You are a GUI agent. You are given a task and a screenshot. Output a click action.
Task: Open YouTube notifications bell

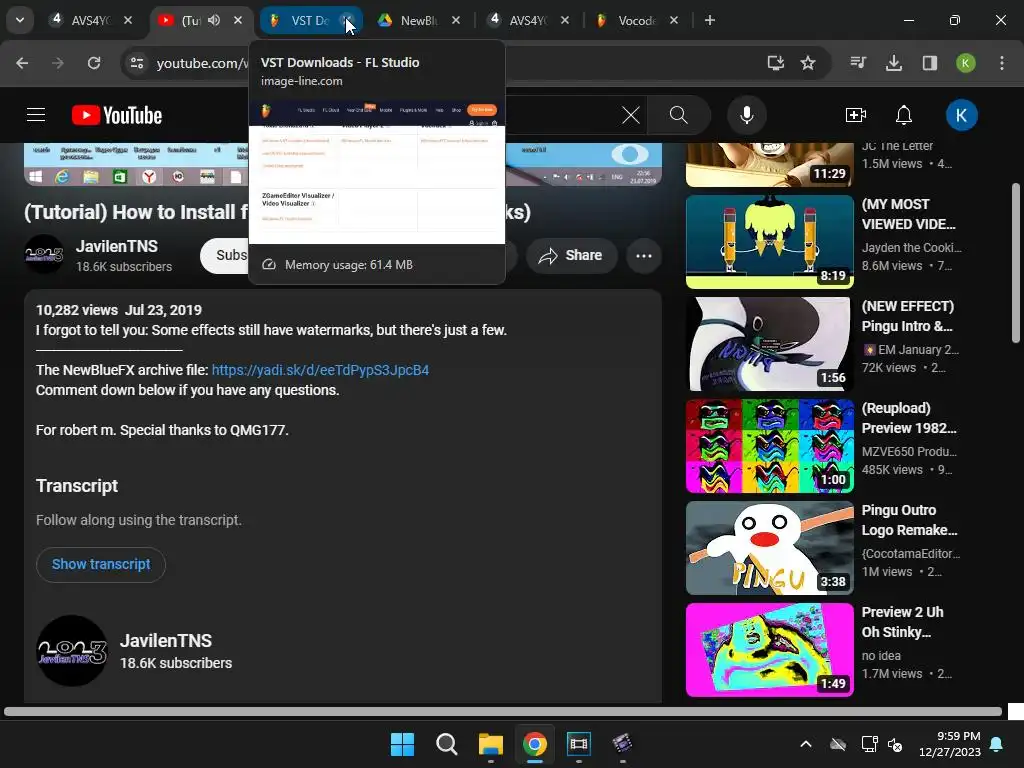904,115
